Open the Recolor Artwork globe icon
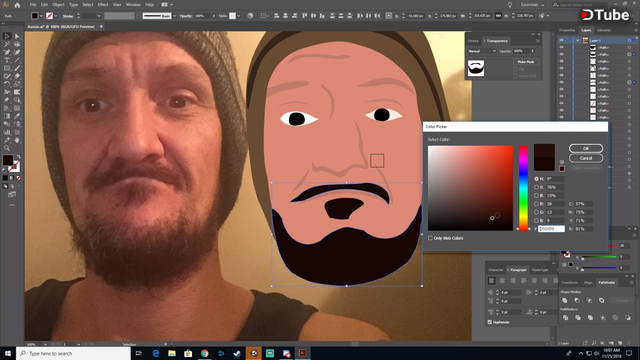The height and width of the screenshot is (360, 640). [250, 16]
